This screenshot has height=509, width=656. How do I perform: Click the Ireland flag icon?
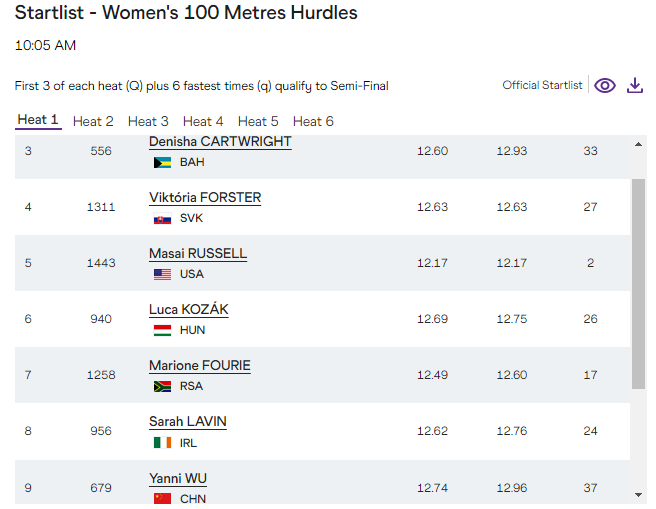click(162, 442)
